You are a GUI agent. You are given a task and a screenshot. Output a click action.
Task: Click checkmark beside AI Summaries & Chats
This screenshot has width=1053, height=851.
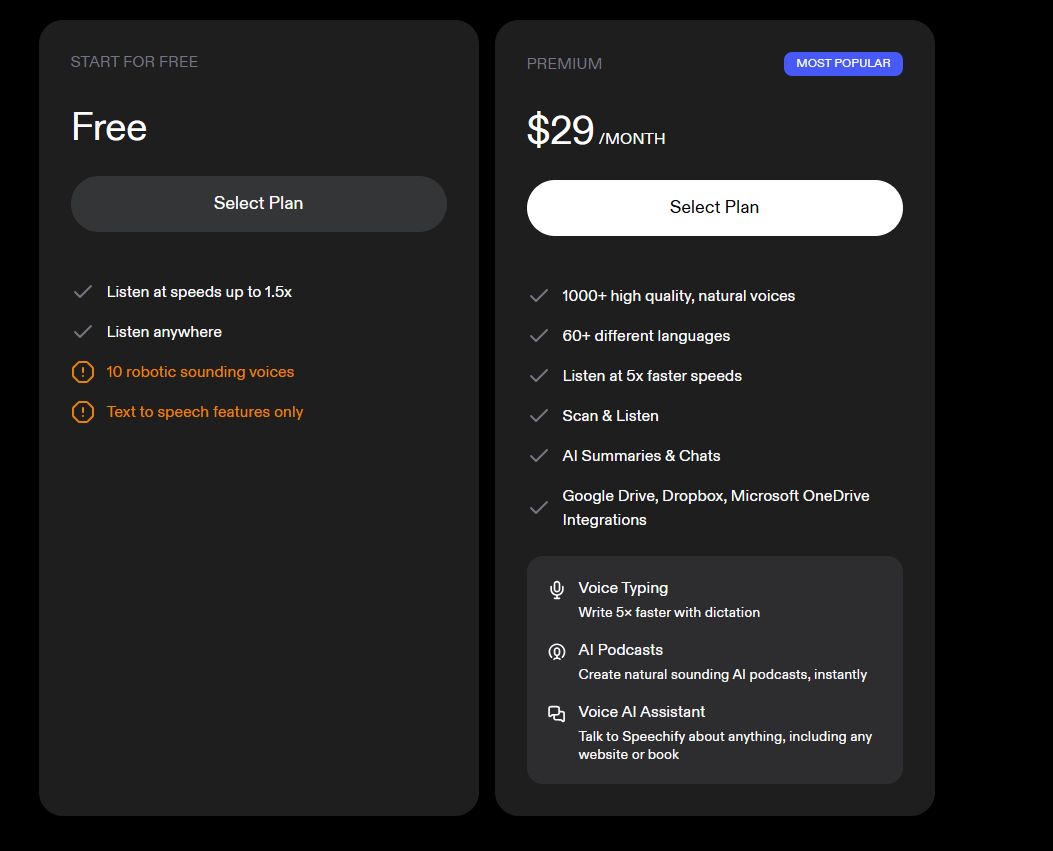[539, 456]
